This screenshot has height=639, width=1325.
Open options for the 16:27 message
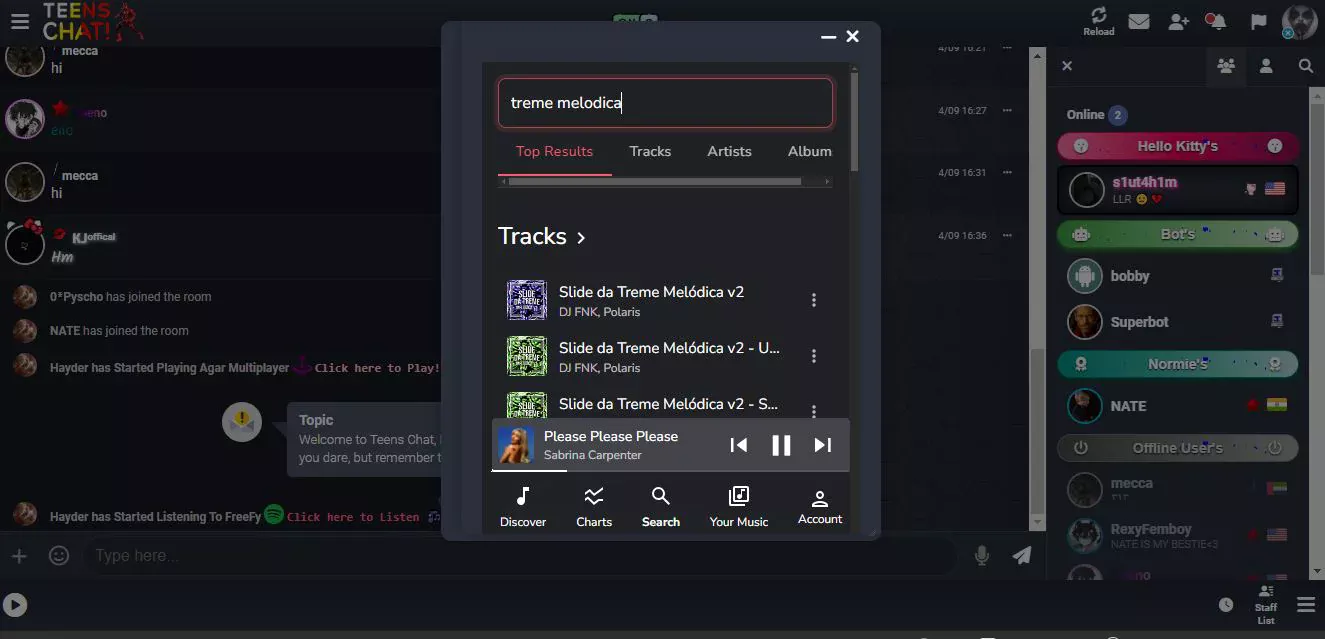pyautogui.click(x=1007, y=111)
